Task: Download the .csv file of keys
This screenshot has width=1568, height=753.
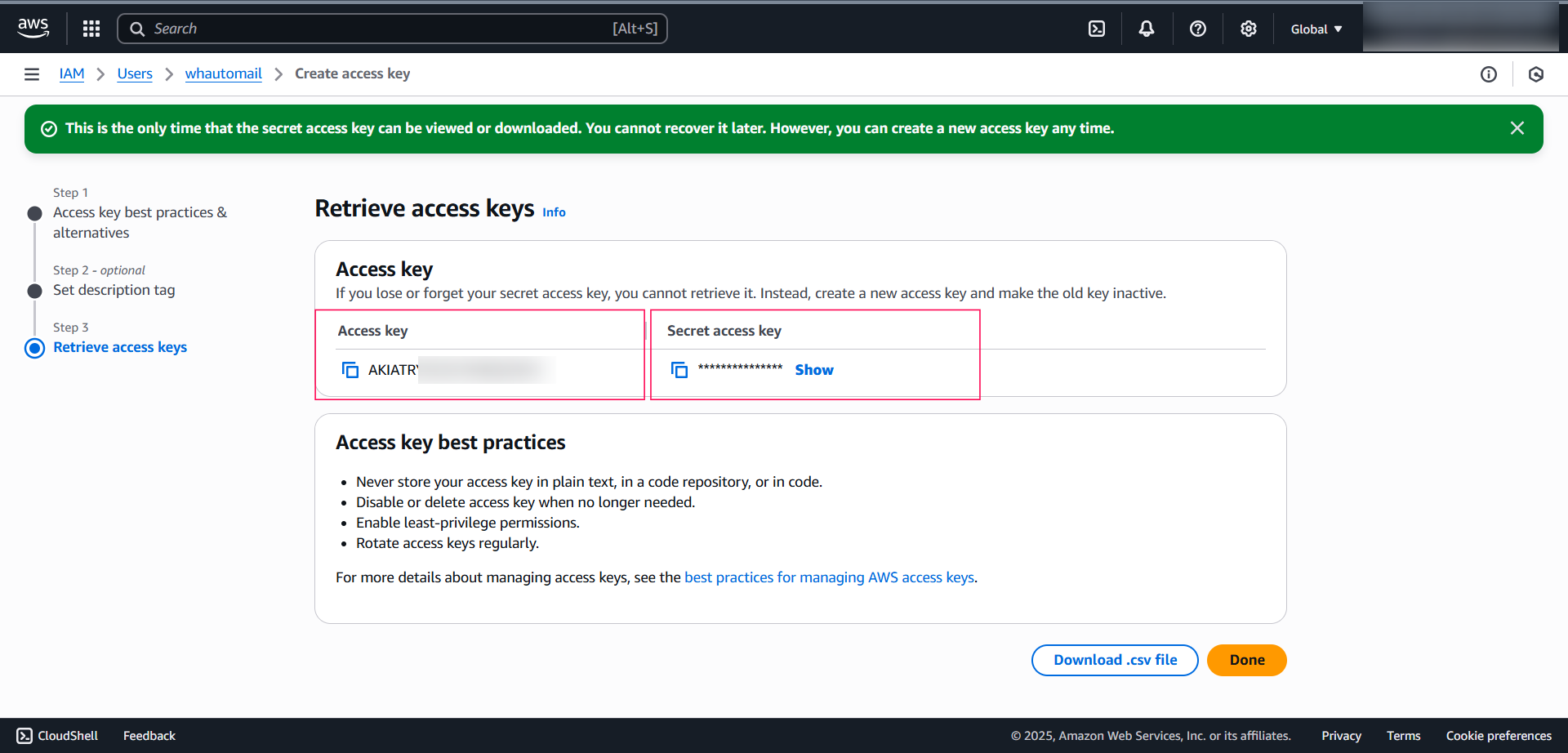Action: pyautogui.click(x=1114, y=660)
